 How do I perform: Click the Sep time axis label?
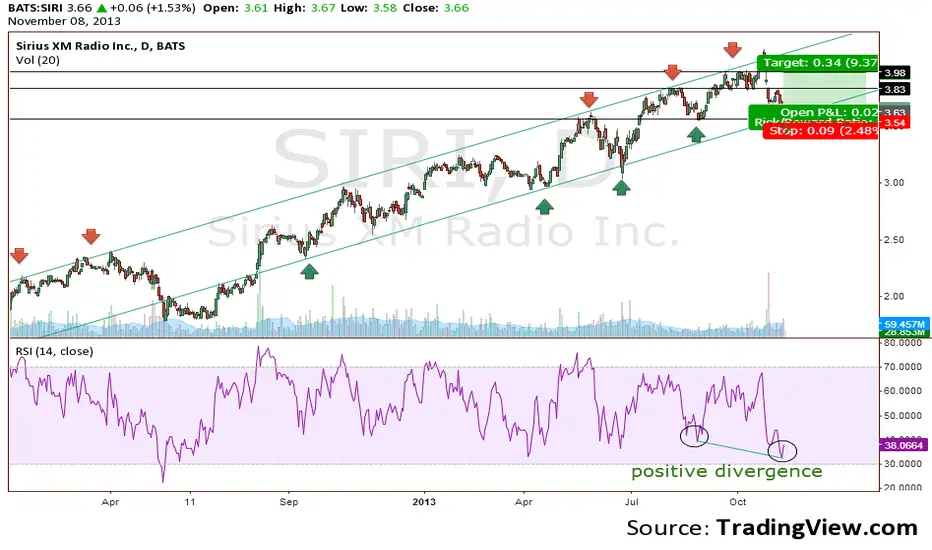pyautogui.click(x=288, y=502)
